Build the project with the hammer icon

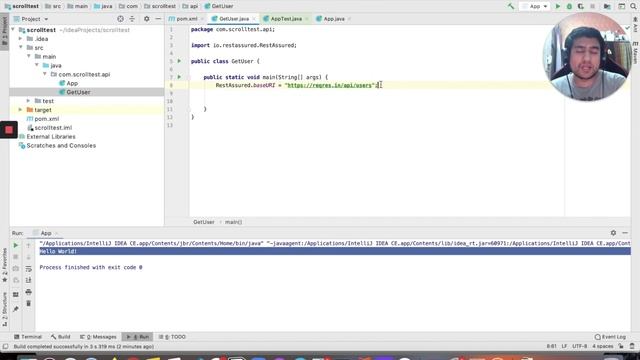tap(511, 6)
